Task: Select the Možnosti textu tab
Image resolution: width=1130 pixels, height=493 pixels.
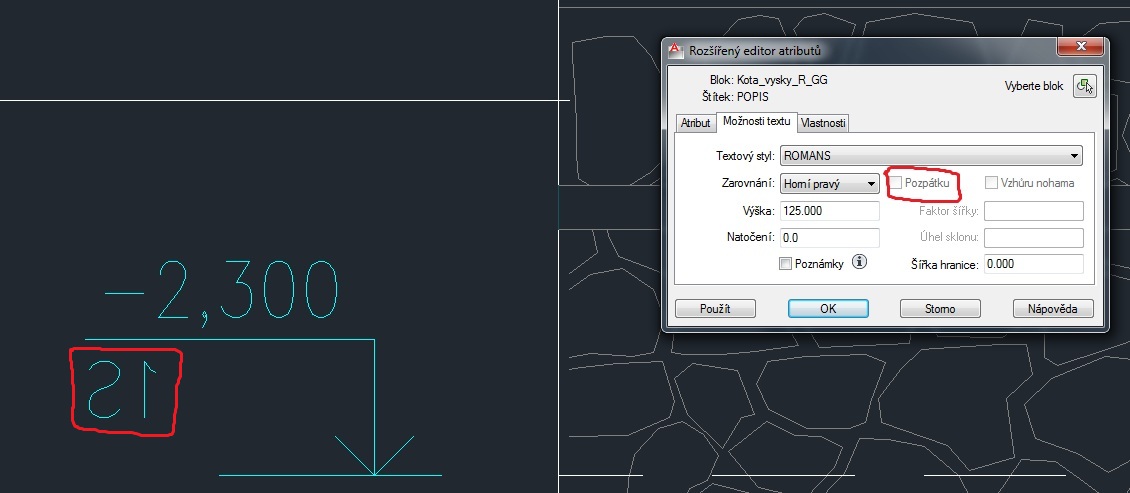Action: tap(756, 122)
